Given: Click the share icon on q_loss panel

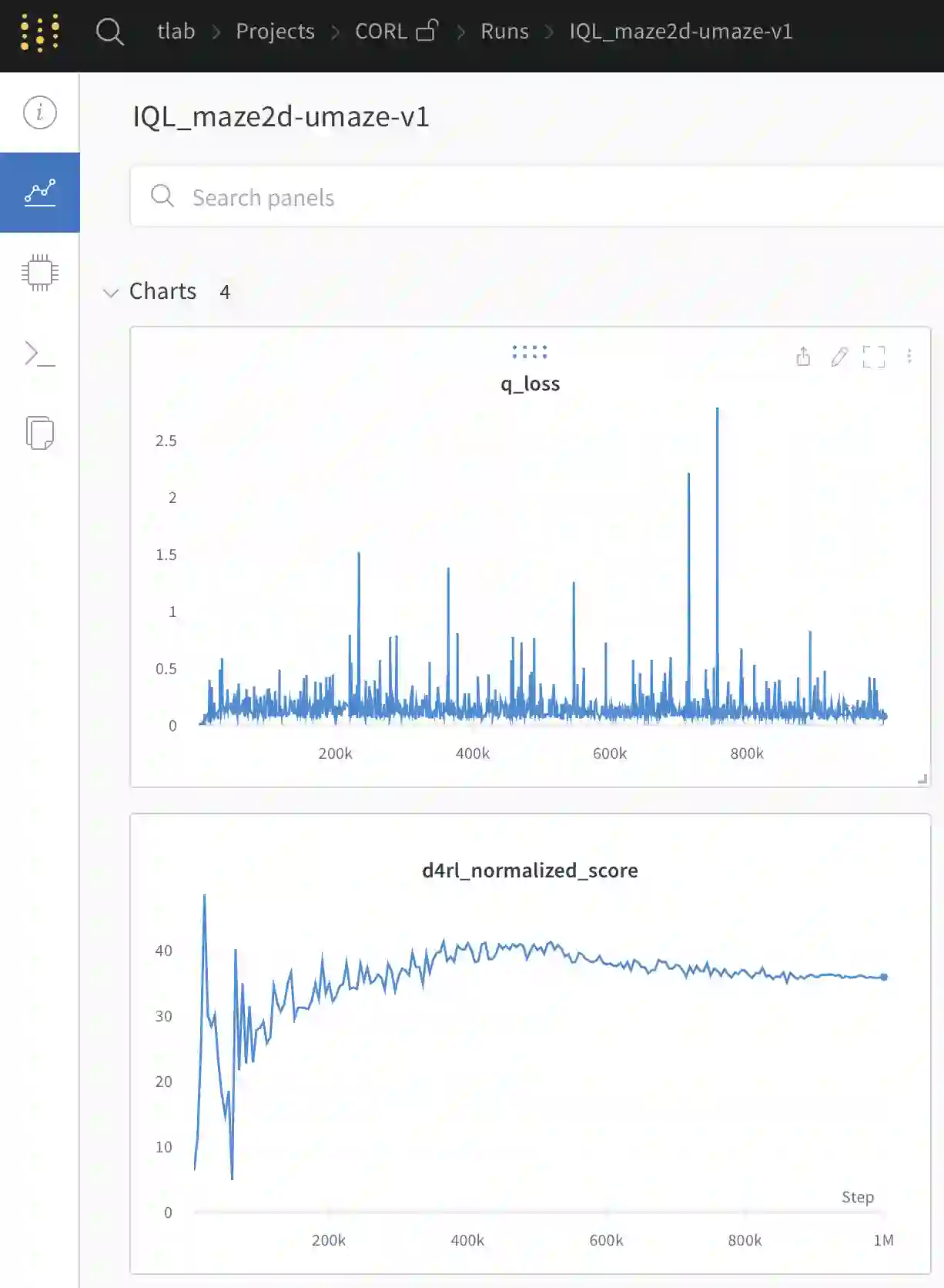Looking at the screenshot, I should [803, 357].
